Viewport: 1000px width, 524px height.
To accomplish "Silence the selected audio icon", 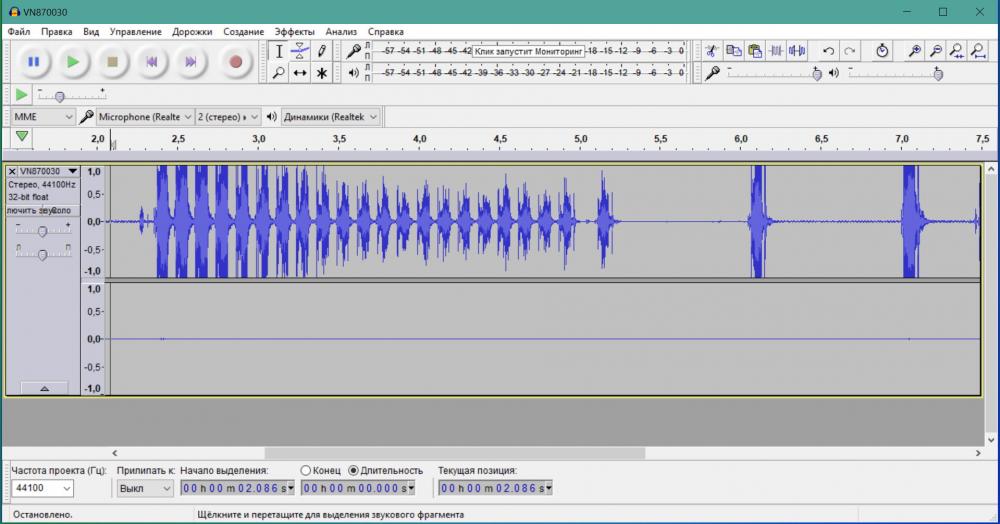I will pyautogui.click(x=797, y=51).
